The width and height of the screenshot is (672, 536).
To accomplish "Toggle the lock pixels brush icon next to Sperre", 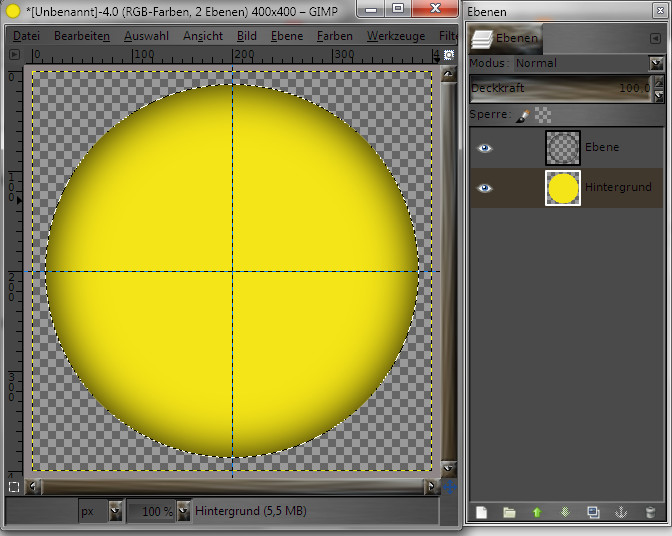I will [x=521, y=115].
